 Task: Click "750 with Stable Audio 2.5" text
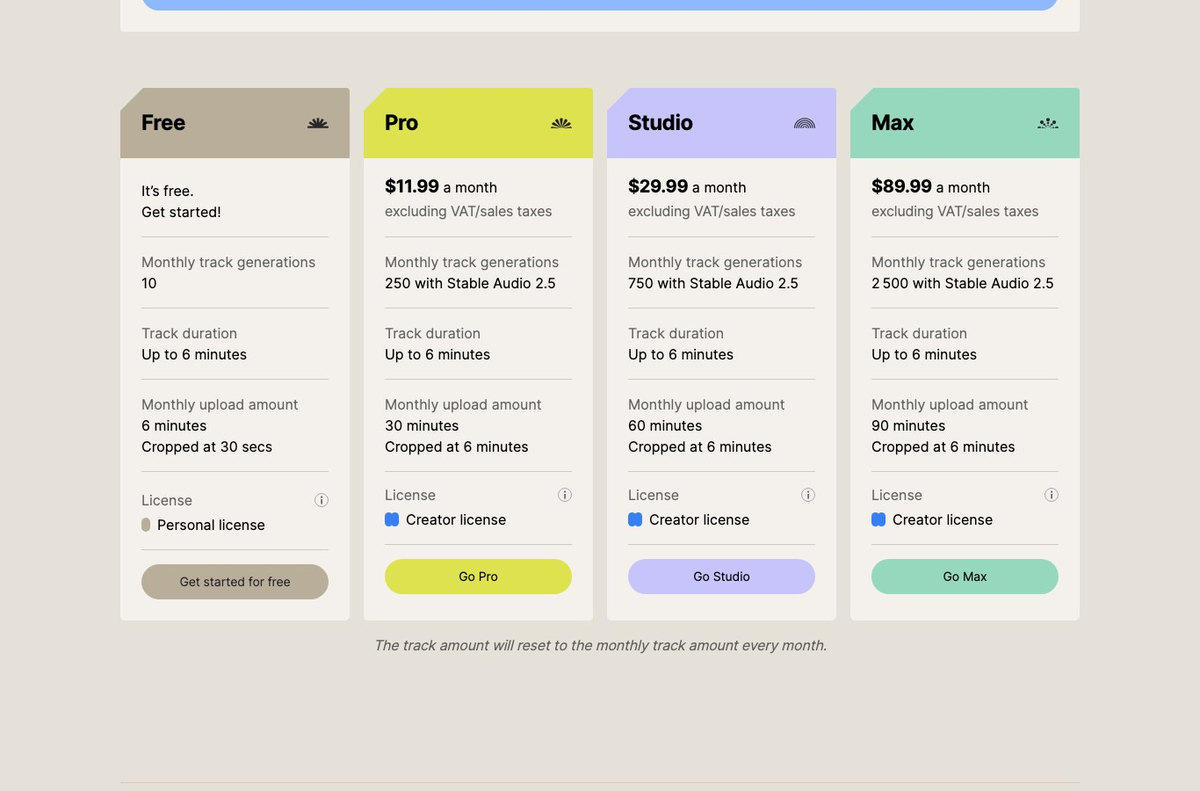pyautogui.click(x=713, y=283)
